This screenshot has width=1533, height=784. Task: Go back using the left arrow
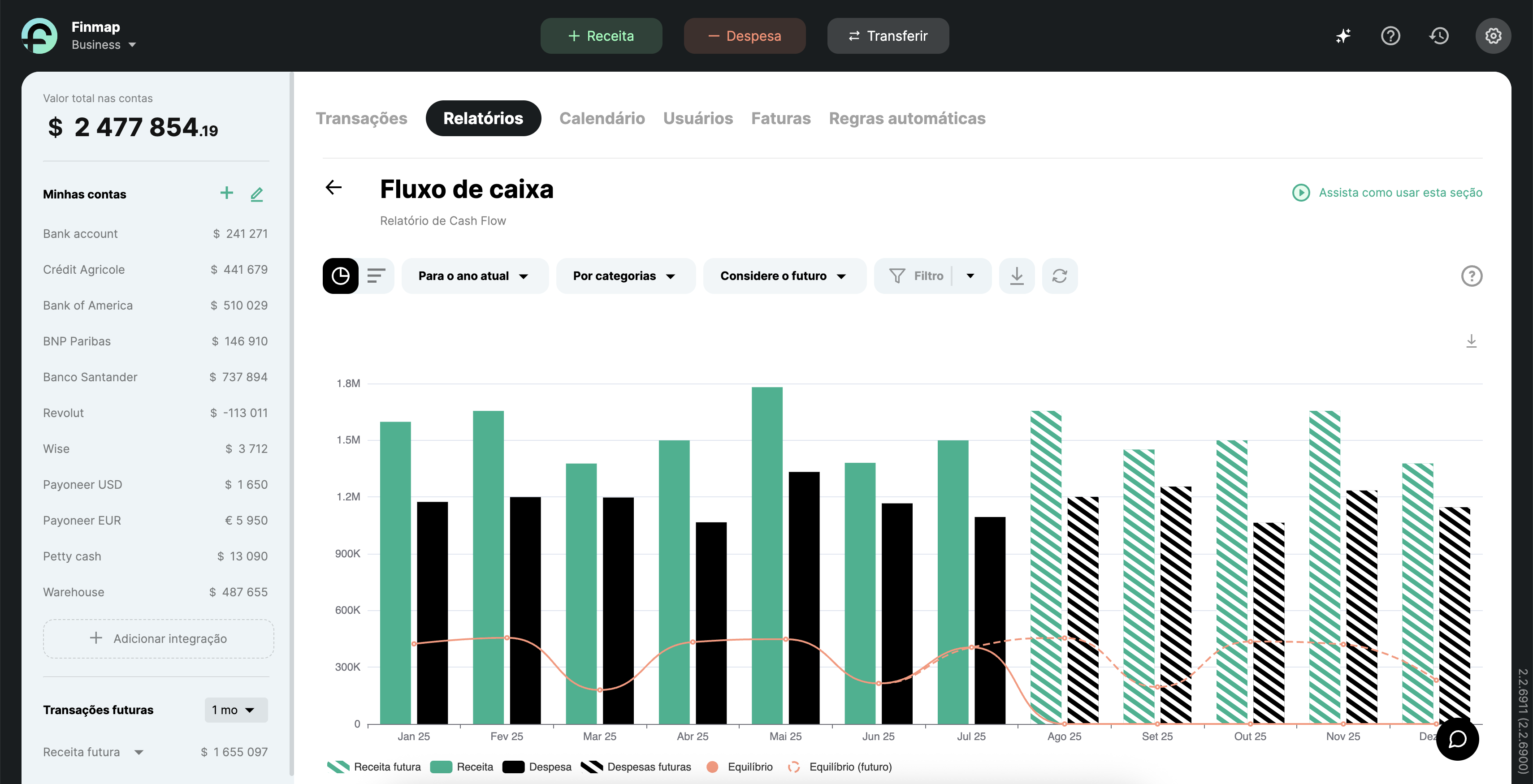(x=334, y=187)
